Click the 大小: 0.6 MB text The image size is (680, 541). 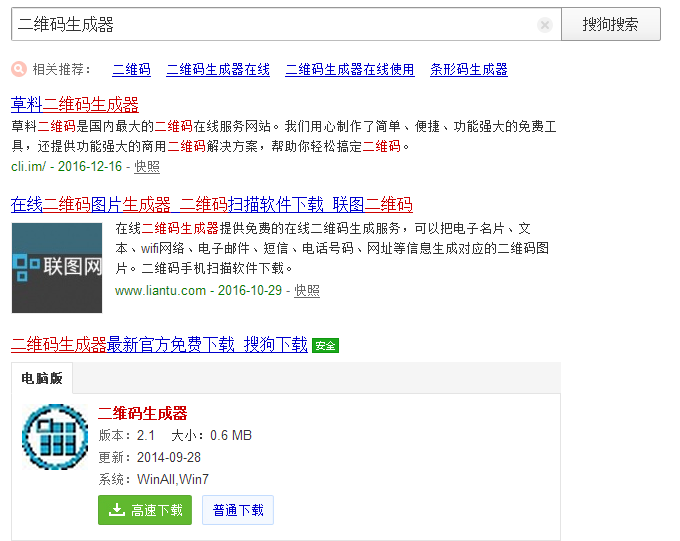coord(212,435)
